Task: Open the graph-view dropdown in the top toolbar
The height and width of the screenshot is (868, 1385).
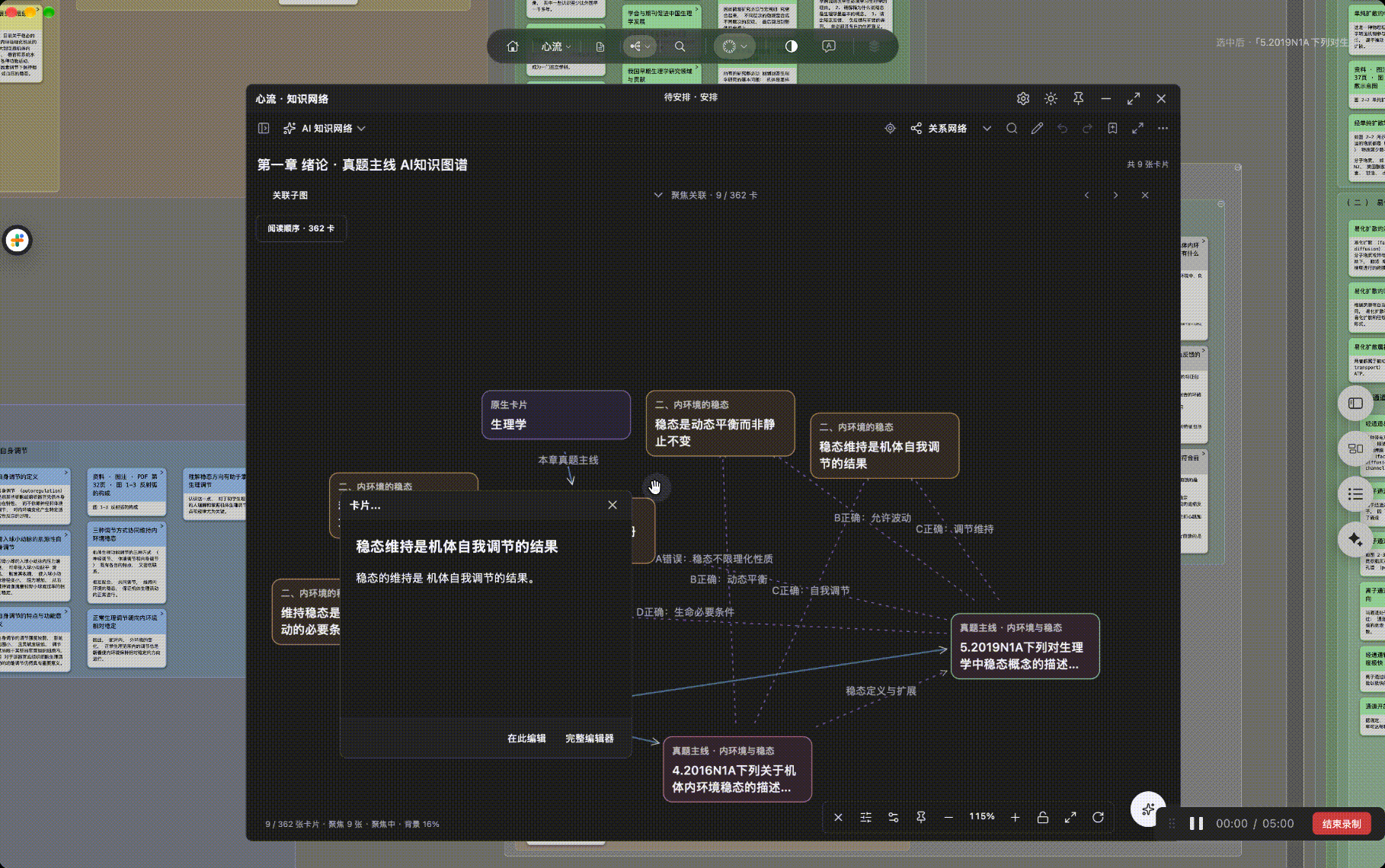Action: point(640,46)
